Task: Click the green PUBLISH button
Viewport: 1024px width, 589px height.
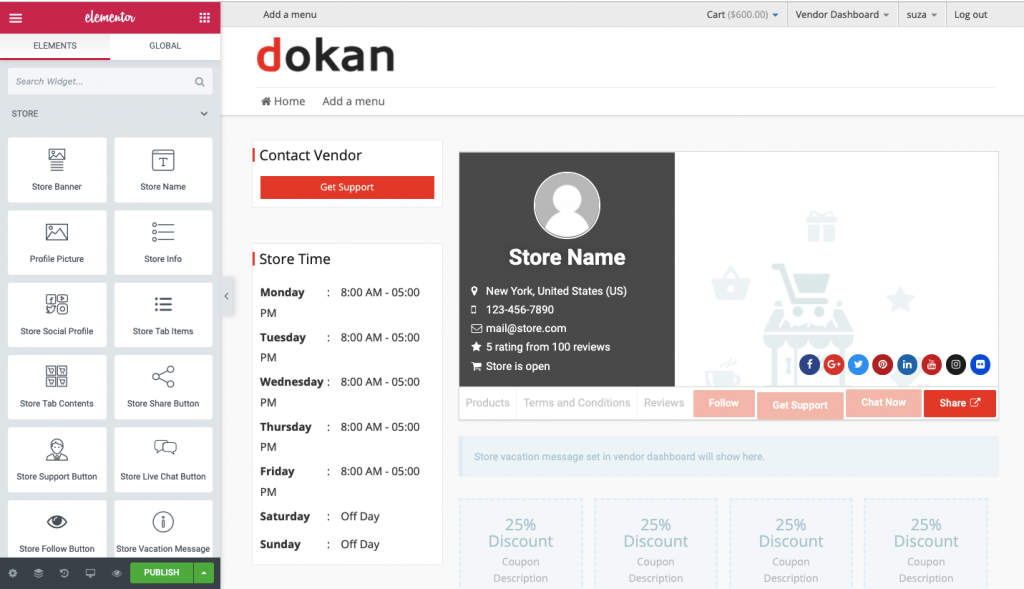Action: point(161,573)
